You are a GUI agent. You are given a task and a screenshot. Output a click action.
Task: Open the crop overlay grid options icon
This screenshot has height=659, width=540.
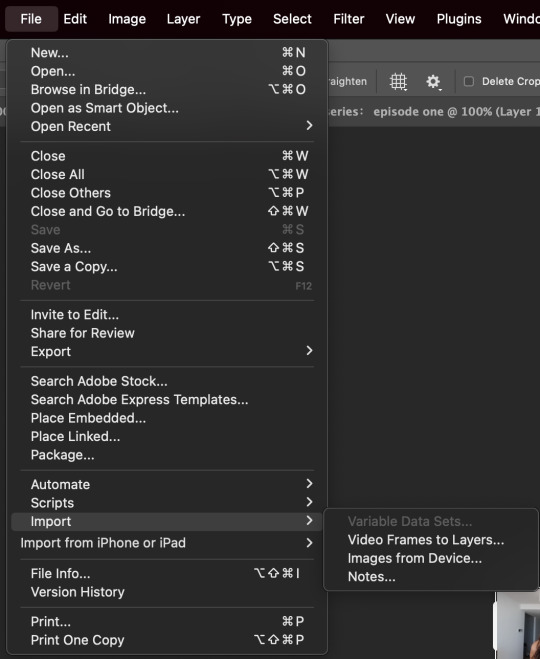(398, 82)
